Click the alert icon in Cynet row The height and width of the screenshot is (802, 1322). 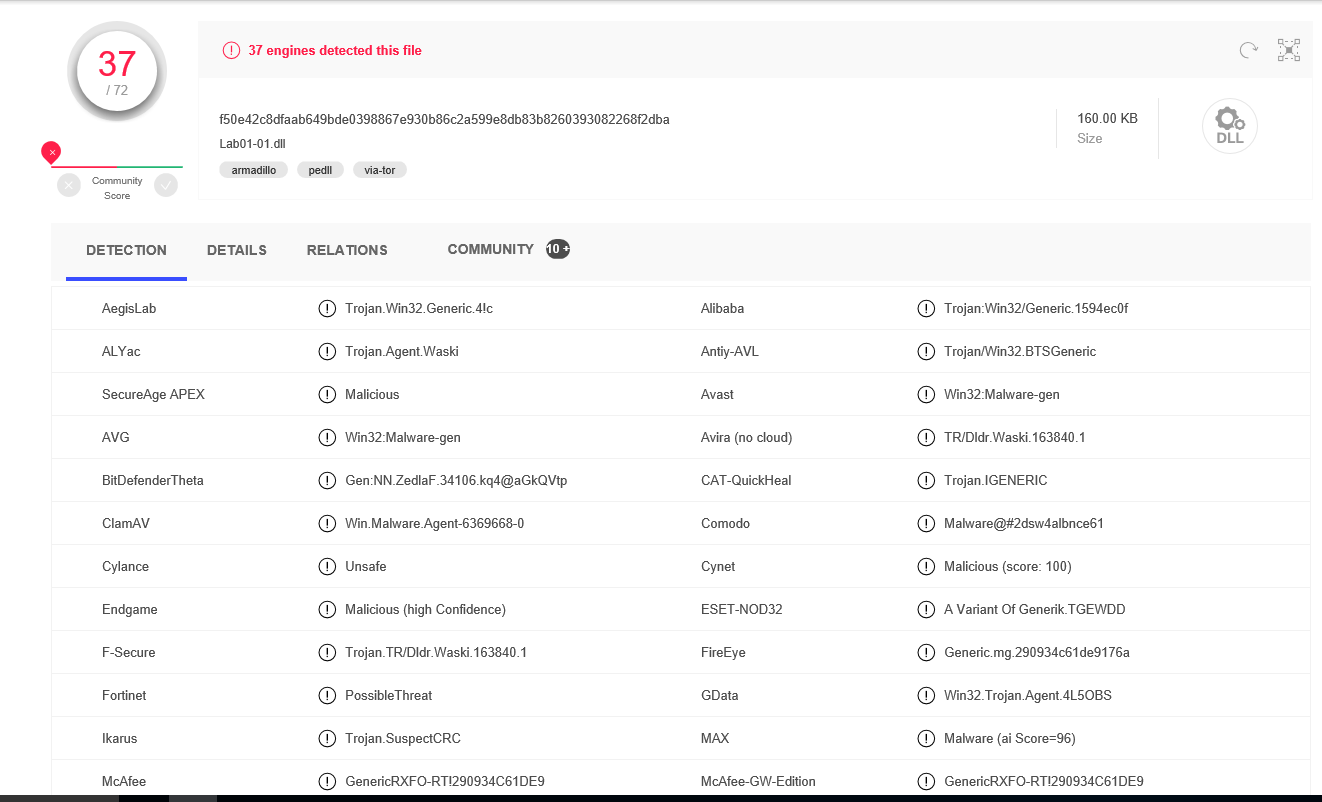[926, 566]
